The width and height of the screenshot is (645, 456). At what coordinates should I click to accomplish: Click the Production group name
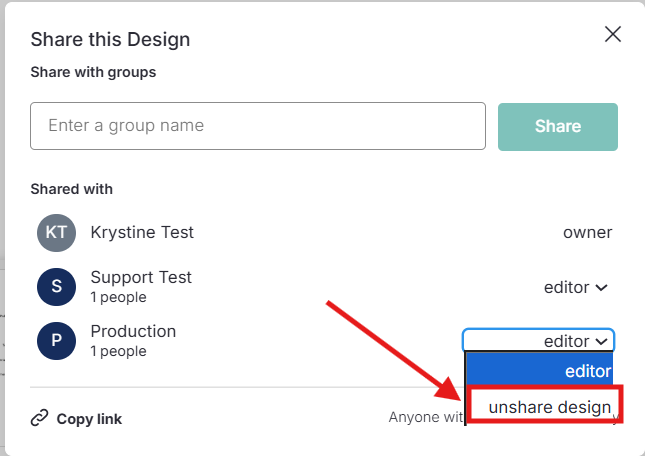[133, 331]
